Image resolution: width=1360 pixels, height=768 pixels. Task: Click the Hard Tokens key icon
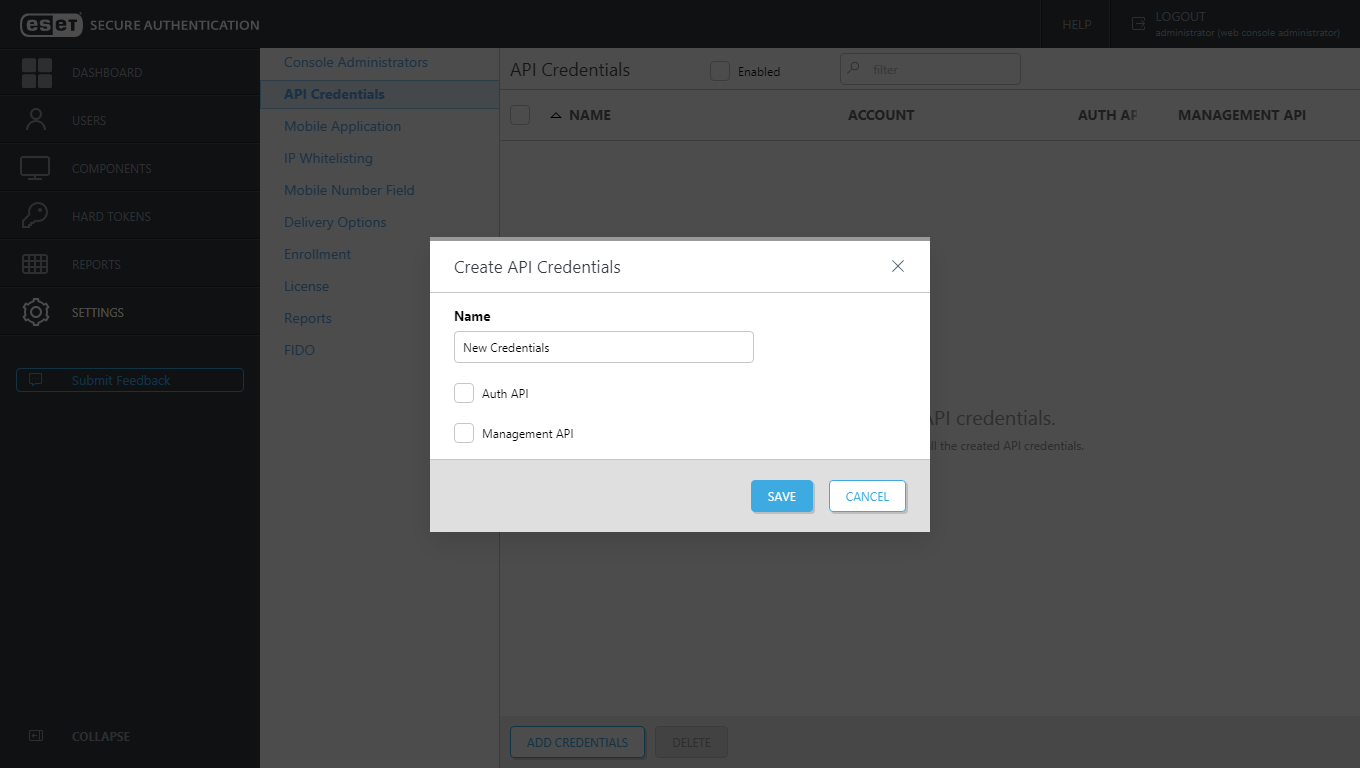[x=35, y=215]
